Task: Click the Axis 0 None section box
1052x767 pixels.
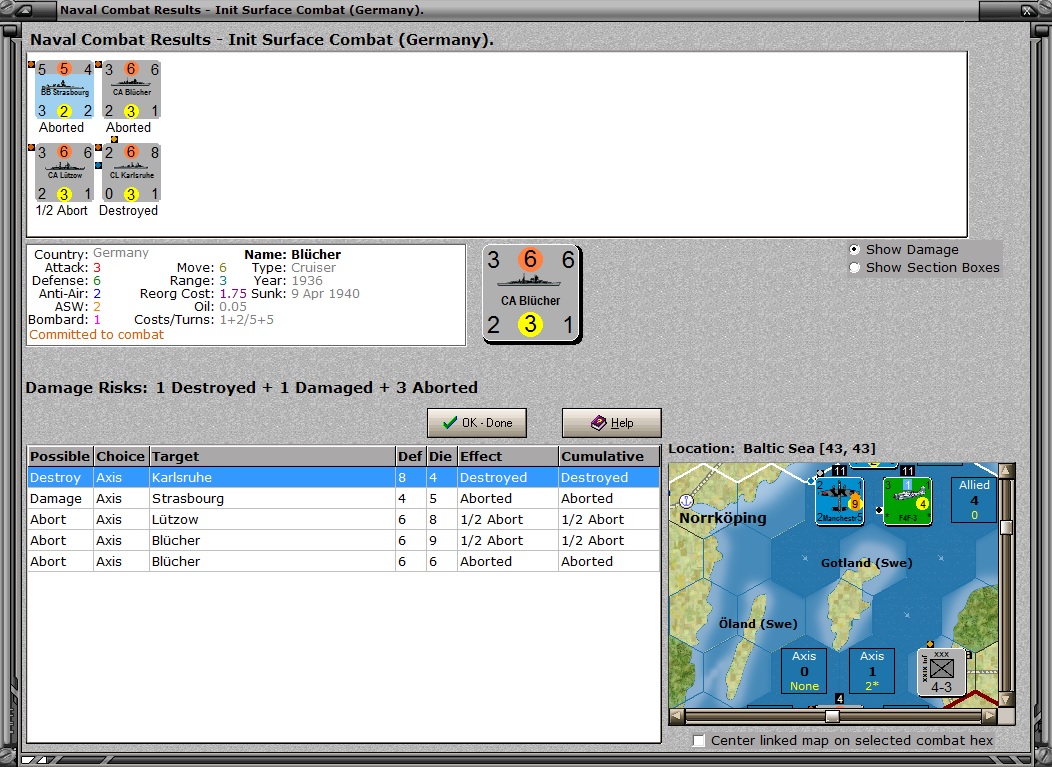Action: pos(804,671)
